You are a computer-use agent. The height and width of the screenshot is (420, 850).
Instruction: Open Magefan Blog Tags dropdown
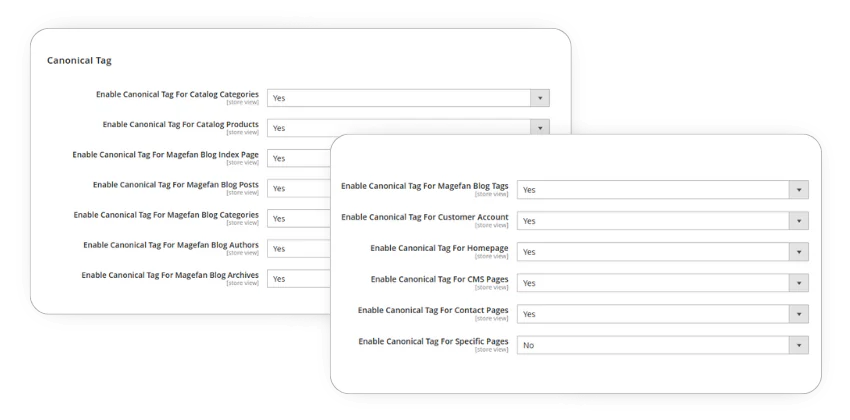click(662, 190)
